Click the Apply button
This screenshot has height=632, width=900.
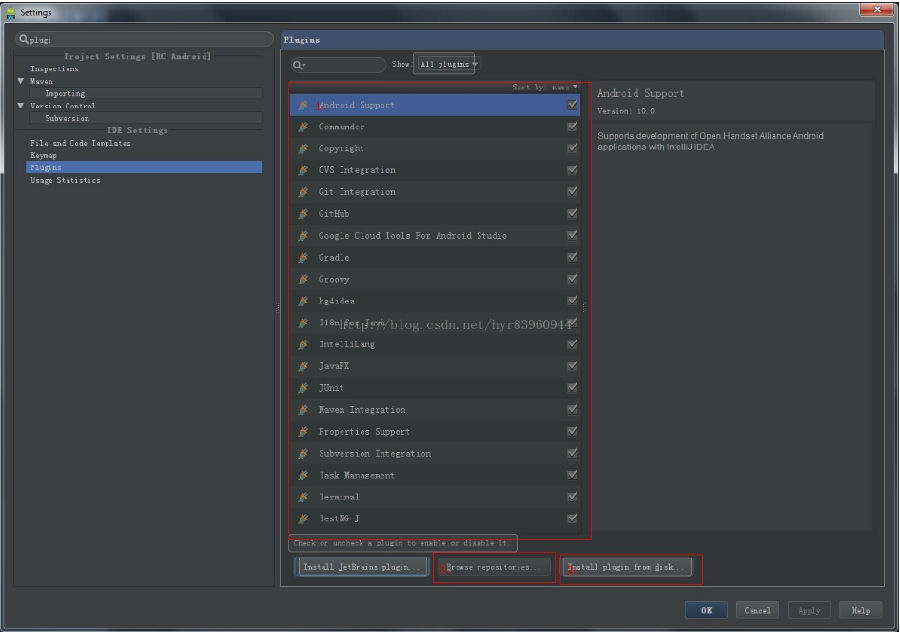(809, 610)
